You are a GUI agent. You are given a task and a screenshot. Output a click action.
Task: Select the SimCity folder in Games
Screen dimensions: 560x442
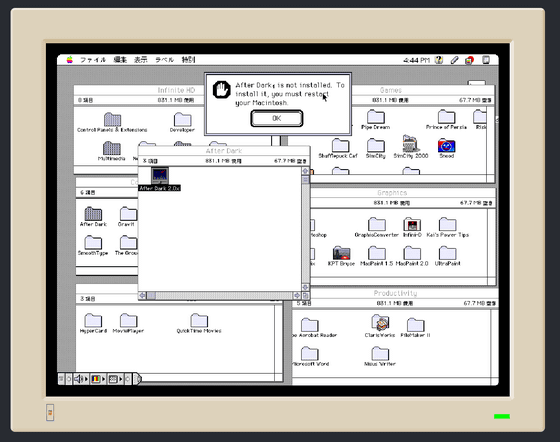pos(376,148)
